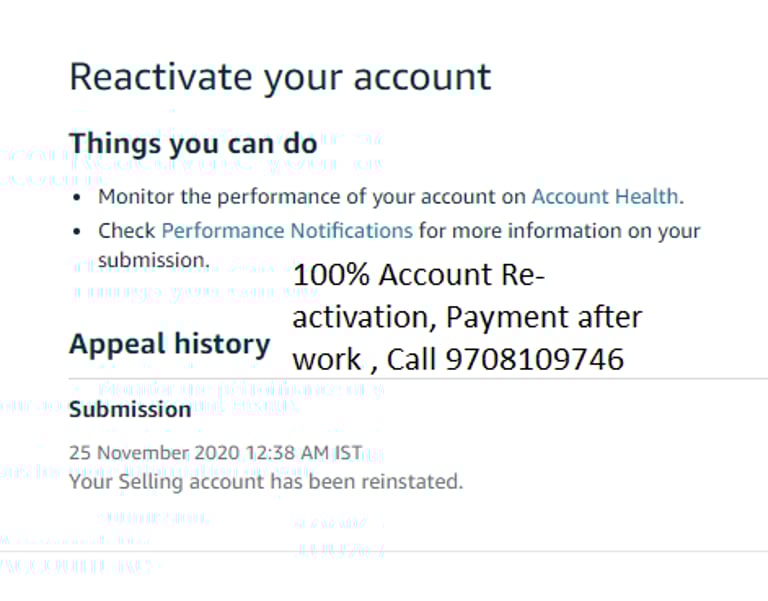The height and width of the screenshot is (601, 768).
Task: Click the word "Check" in the second bullet
Action: click(126, 231)
